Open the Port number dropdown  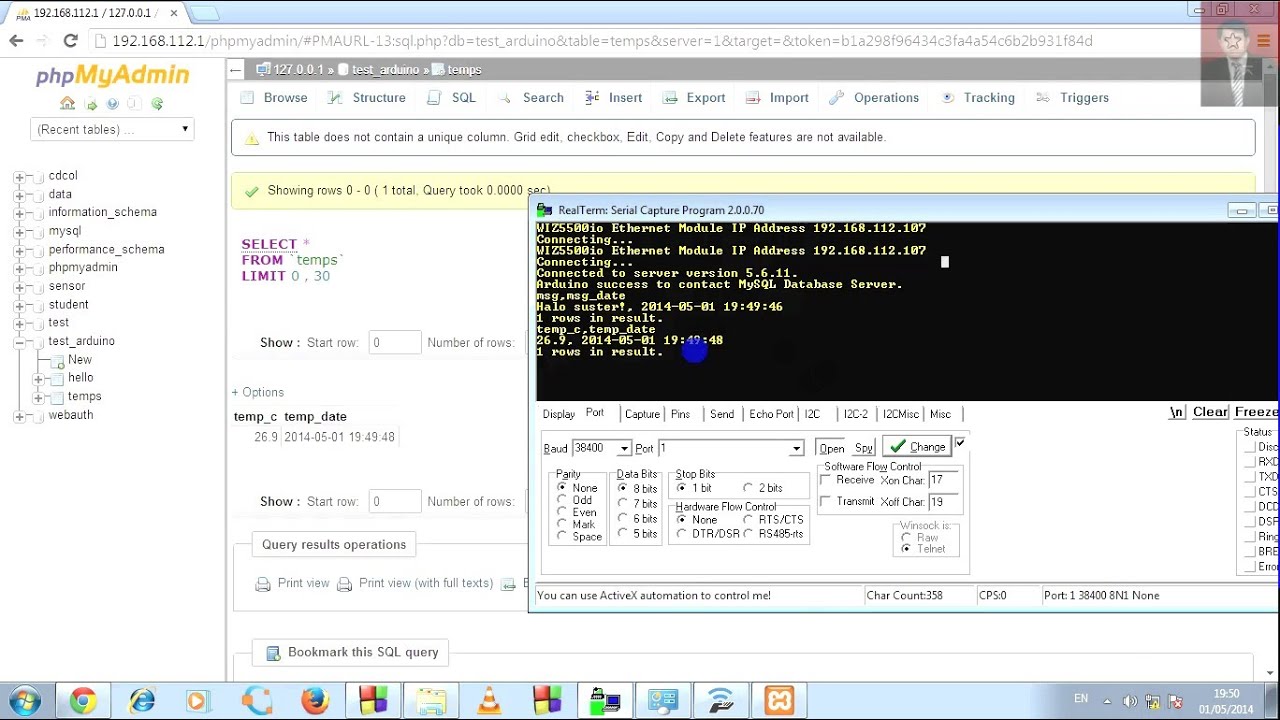[x=797, y=449]
